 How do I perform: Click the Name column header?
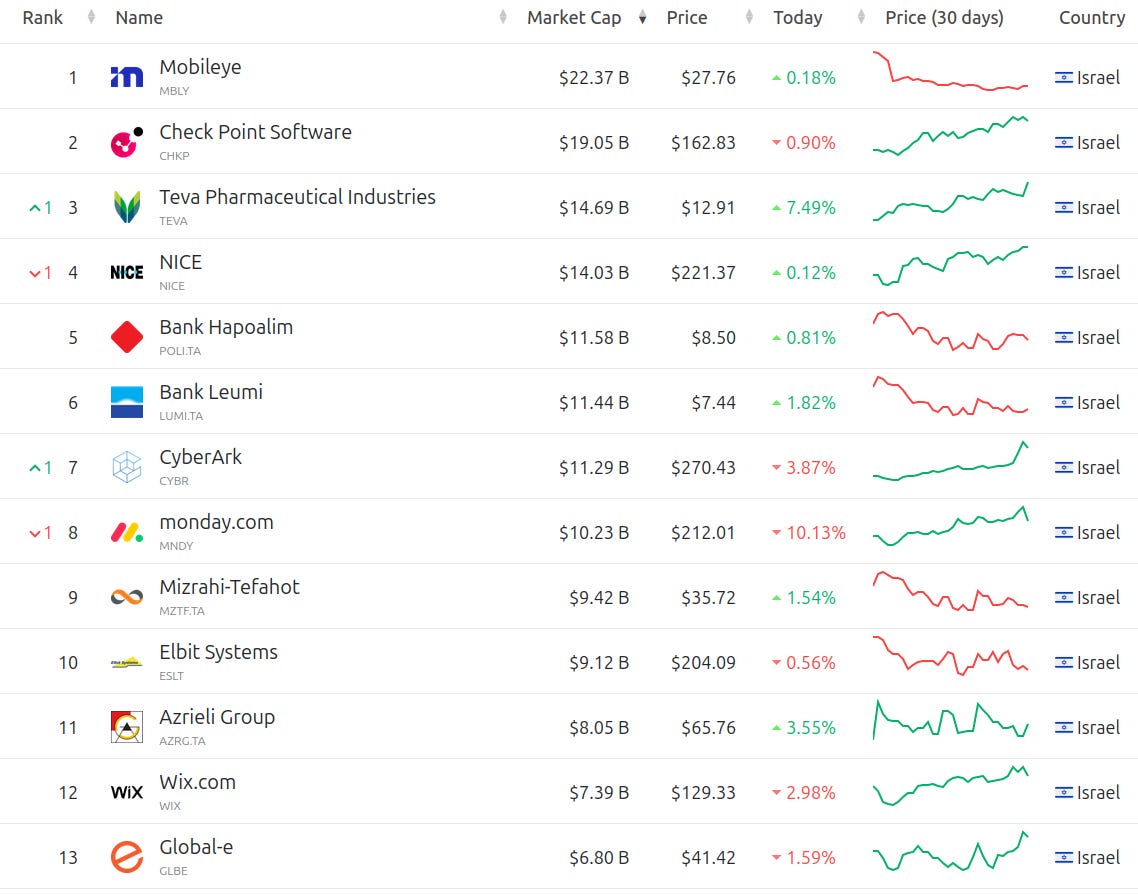pos(139,17)
